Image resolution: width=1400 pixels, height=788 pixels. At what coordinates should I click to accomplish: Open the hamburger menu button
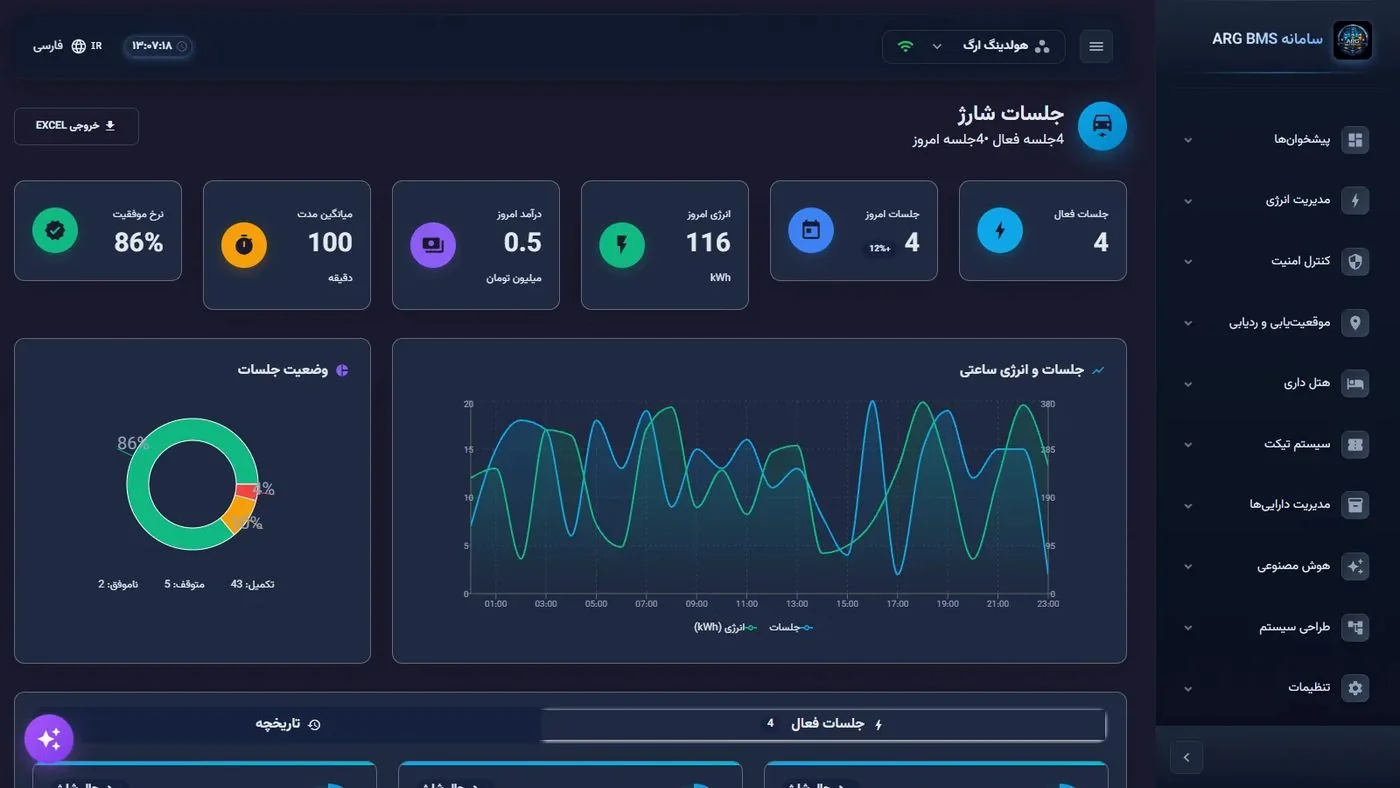[x=1096, y=46]
